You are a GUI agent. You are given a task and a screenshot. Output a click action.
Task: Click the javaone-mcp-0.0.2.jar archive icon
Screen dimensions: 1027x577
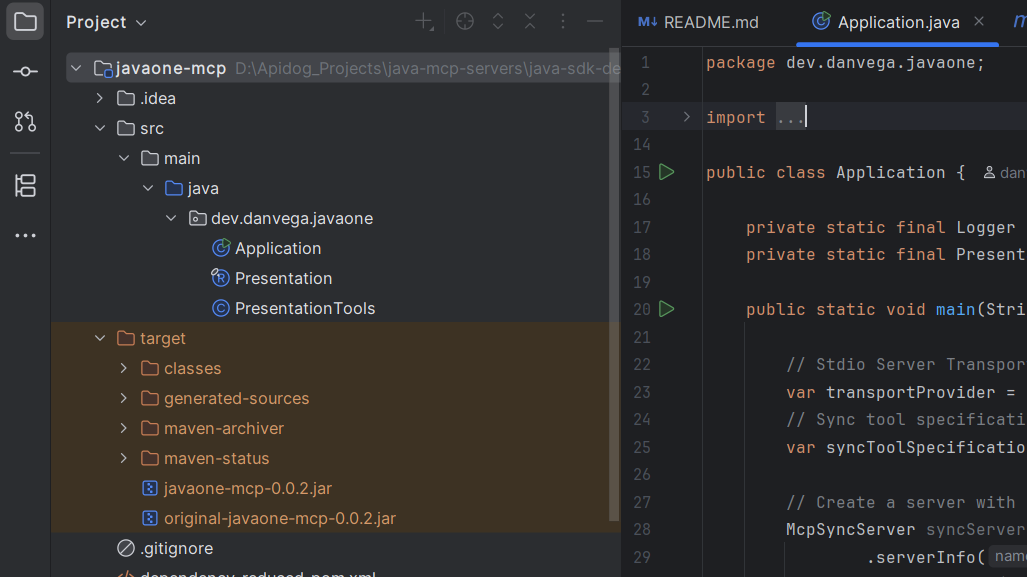click(x=150, y=489)
